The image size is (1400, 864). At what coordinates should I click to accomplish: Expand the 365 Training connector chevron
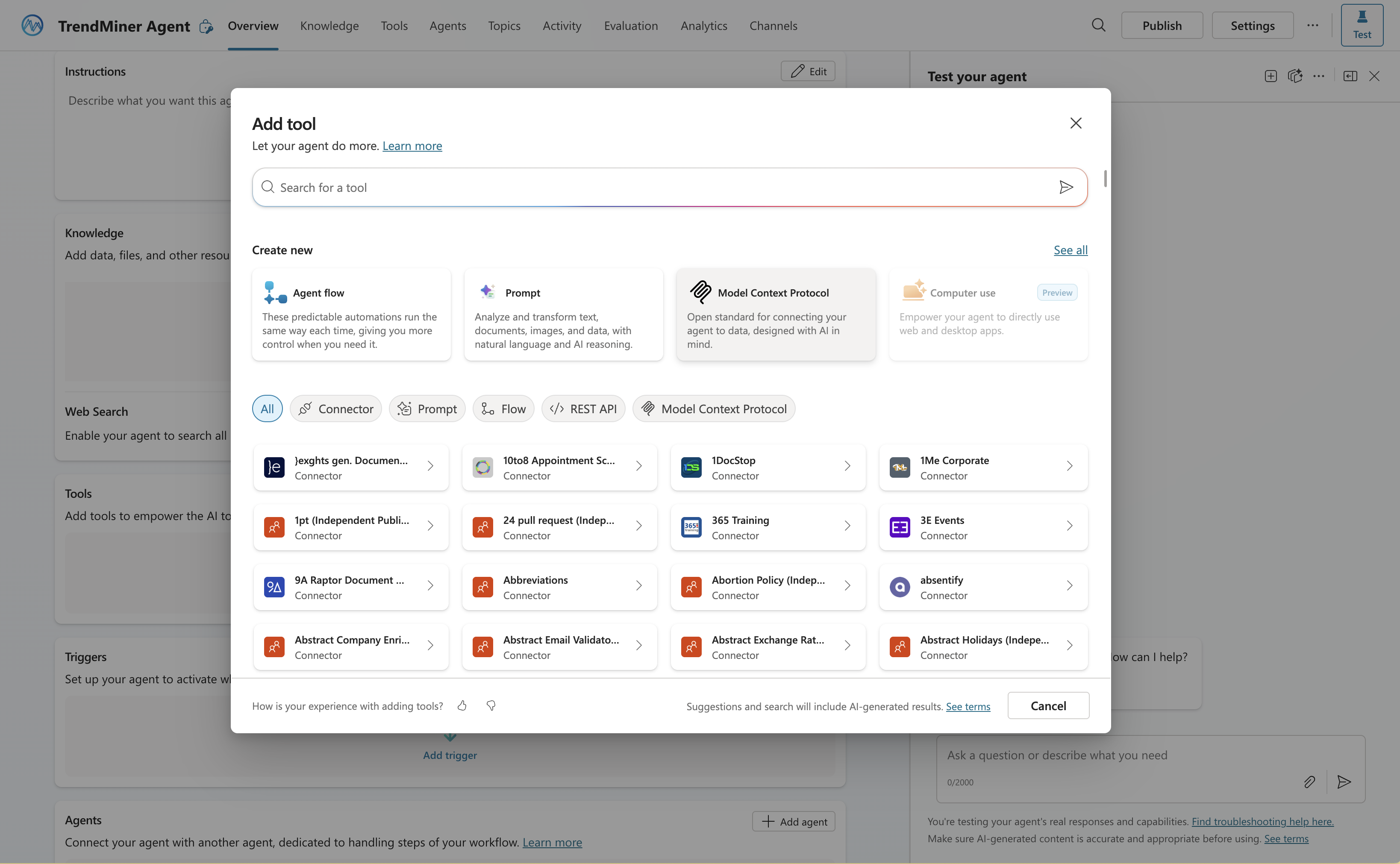[x=847, y=526]
